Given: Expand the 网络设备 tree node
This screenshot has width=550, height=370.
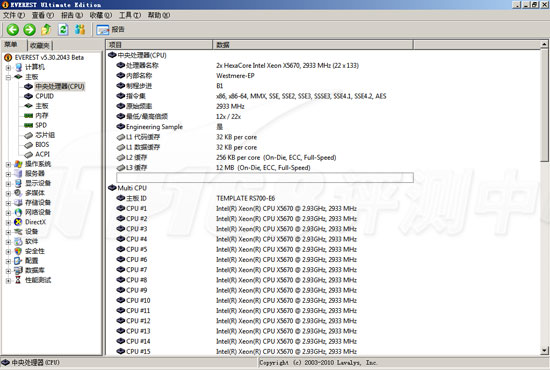Looking at the screenshot, I should [x=8, y=213].
